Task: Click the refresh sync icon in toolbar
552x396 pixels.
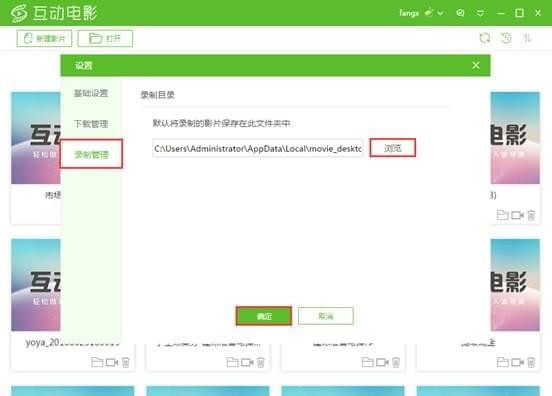Action: click(x=485, y=38)
